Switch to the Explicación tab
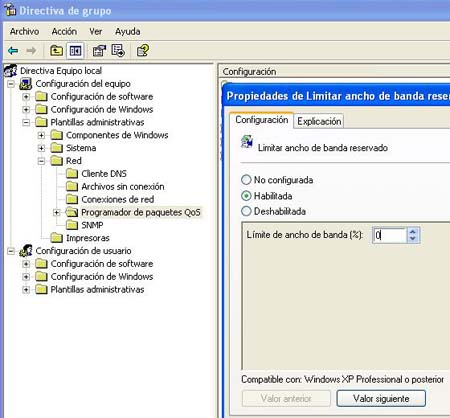This screenshot has height=418, width=450. [x=319, y=121]
